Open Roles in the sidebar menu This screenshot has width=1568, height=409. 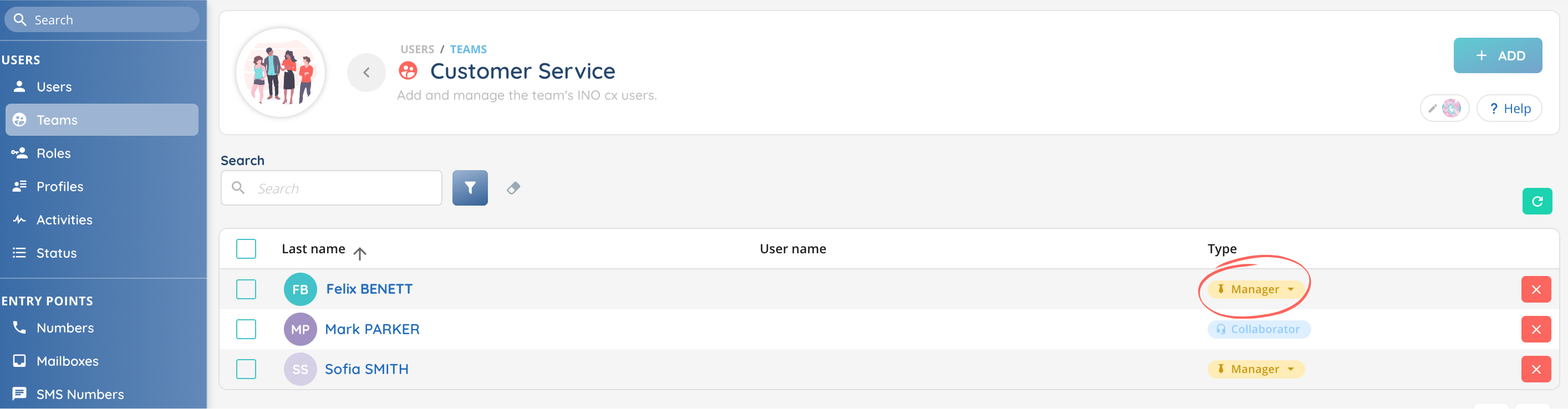pyautogui.click(x=54, y=154)
